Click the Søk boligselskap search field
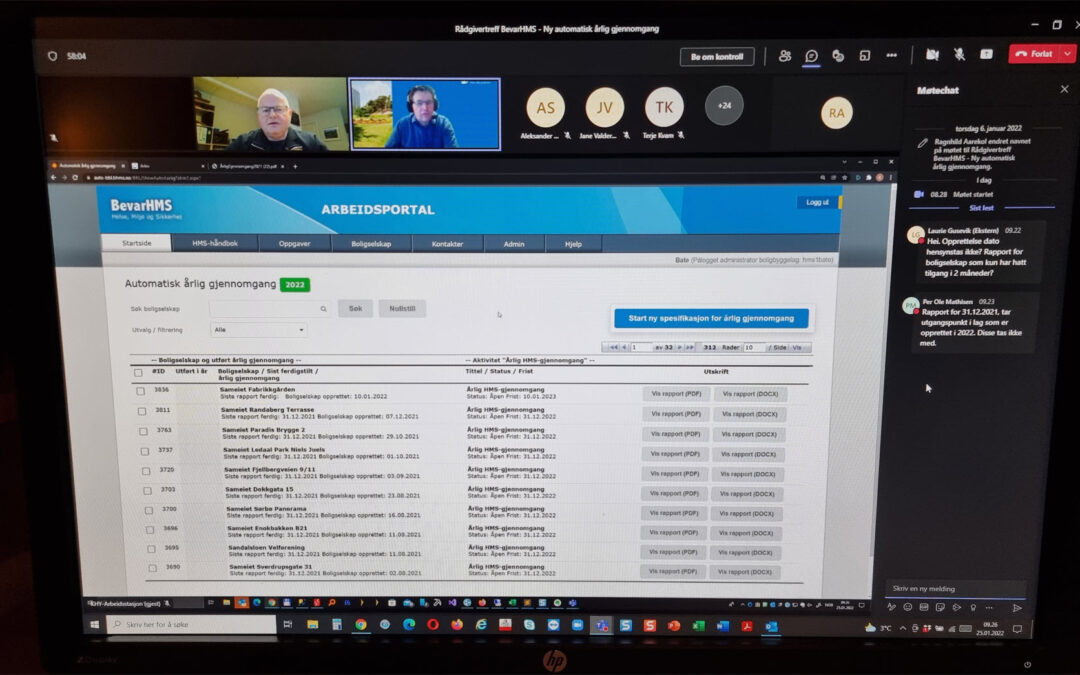This screenshot has width=1080, height=675. coord(269,309)
